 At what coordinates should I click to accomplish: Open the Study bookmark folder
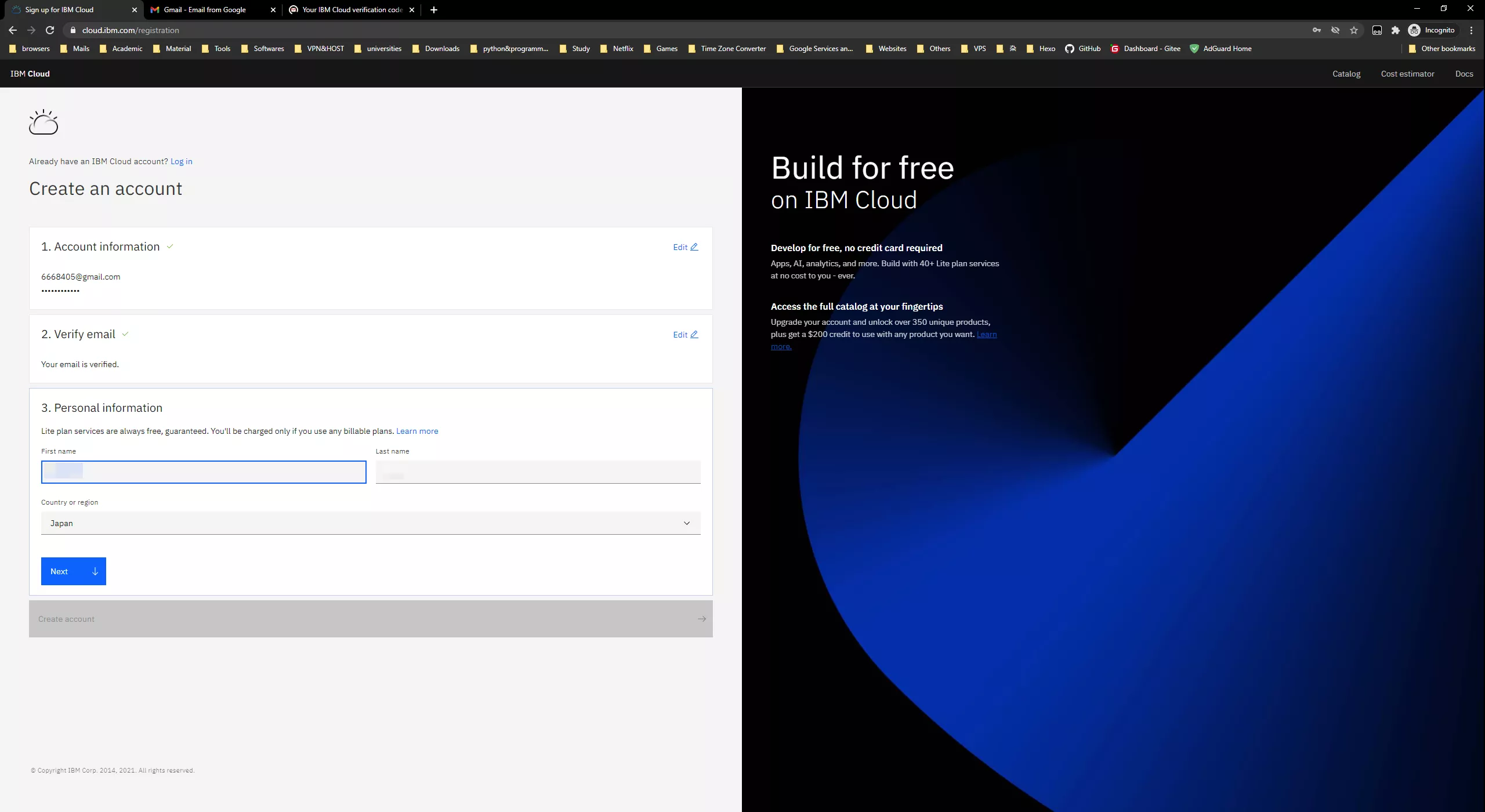[574, 49]
